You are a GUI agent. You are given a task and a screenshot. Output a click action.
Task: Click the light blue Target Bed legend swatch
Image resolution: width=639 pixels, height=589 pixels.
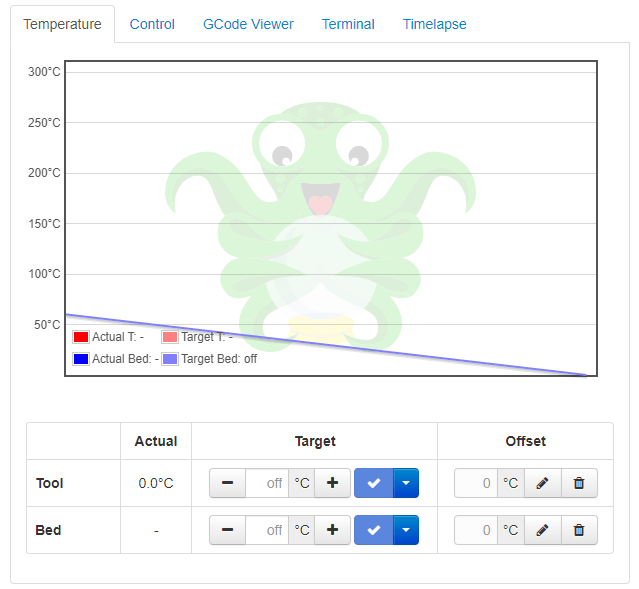click(x=170, y=359)
